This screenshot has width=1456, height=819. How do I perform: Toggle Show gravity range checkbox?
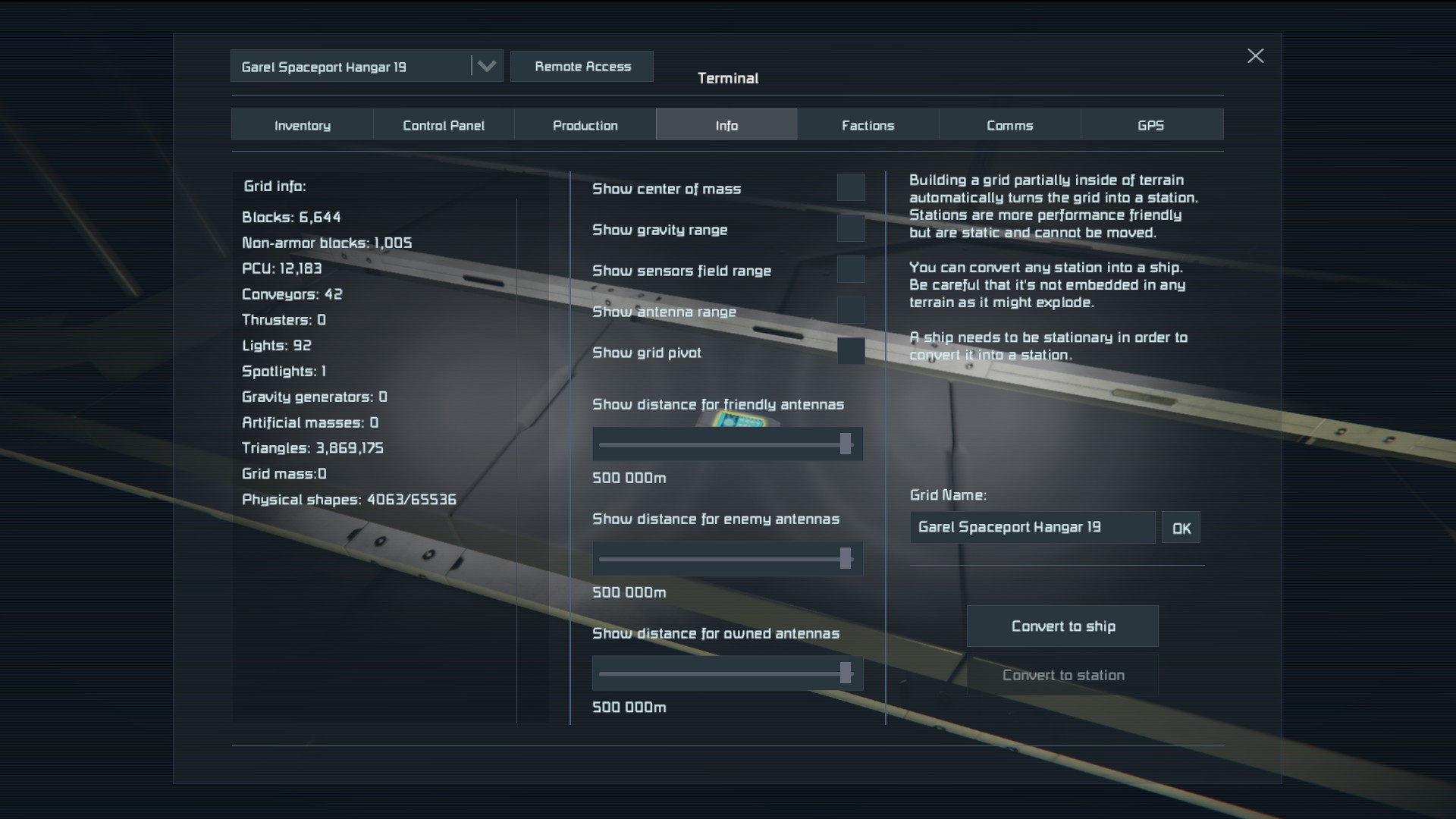[x=850, y=229]
